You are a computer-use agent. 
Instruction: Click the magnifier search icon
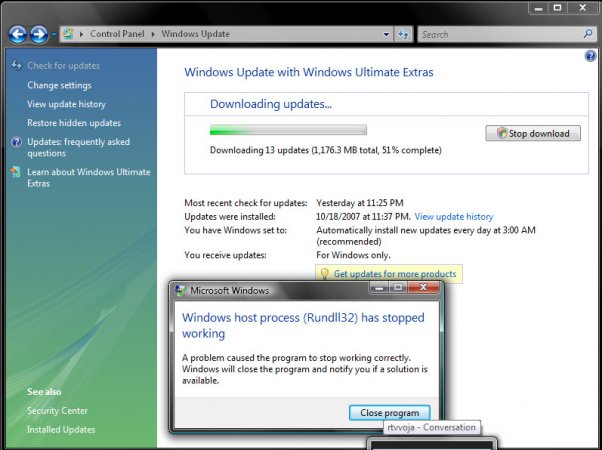588,34
